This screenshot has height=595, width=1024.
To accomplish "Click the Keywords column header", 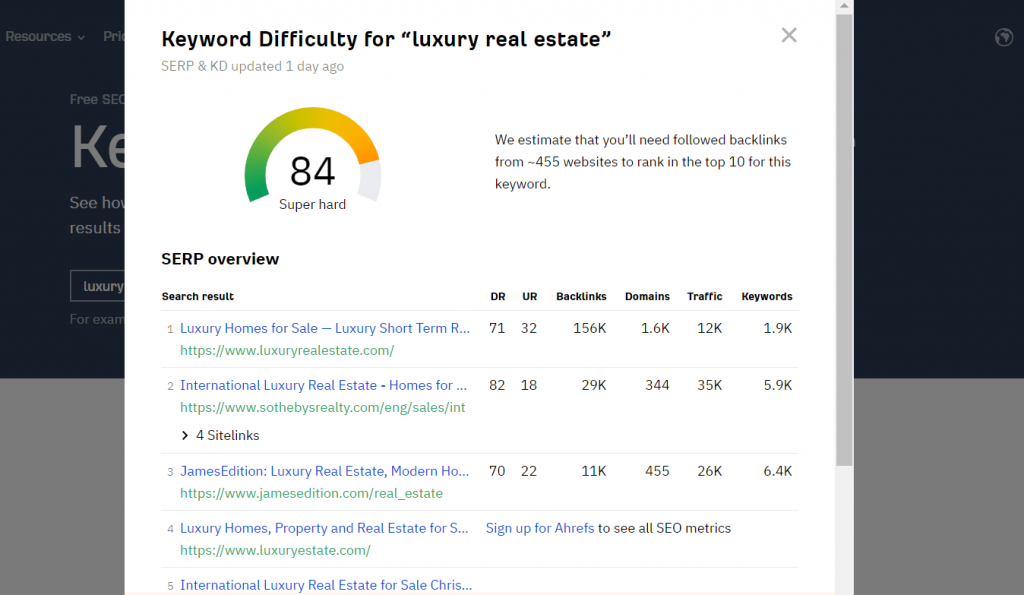I will click(x=766, y=296).
